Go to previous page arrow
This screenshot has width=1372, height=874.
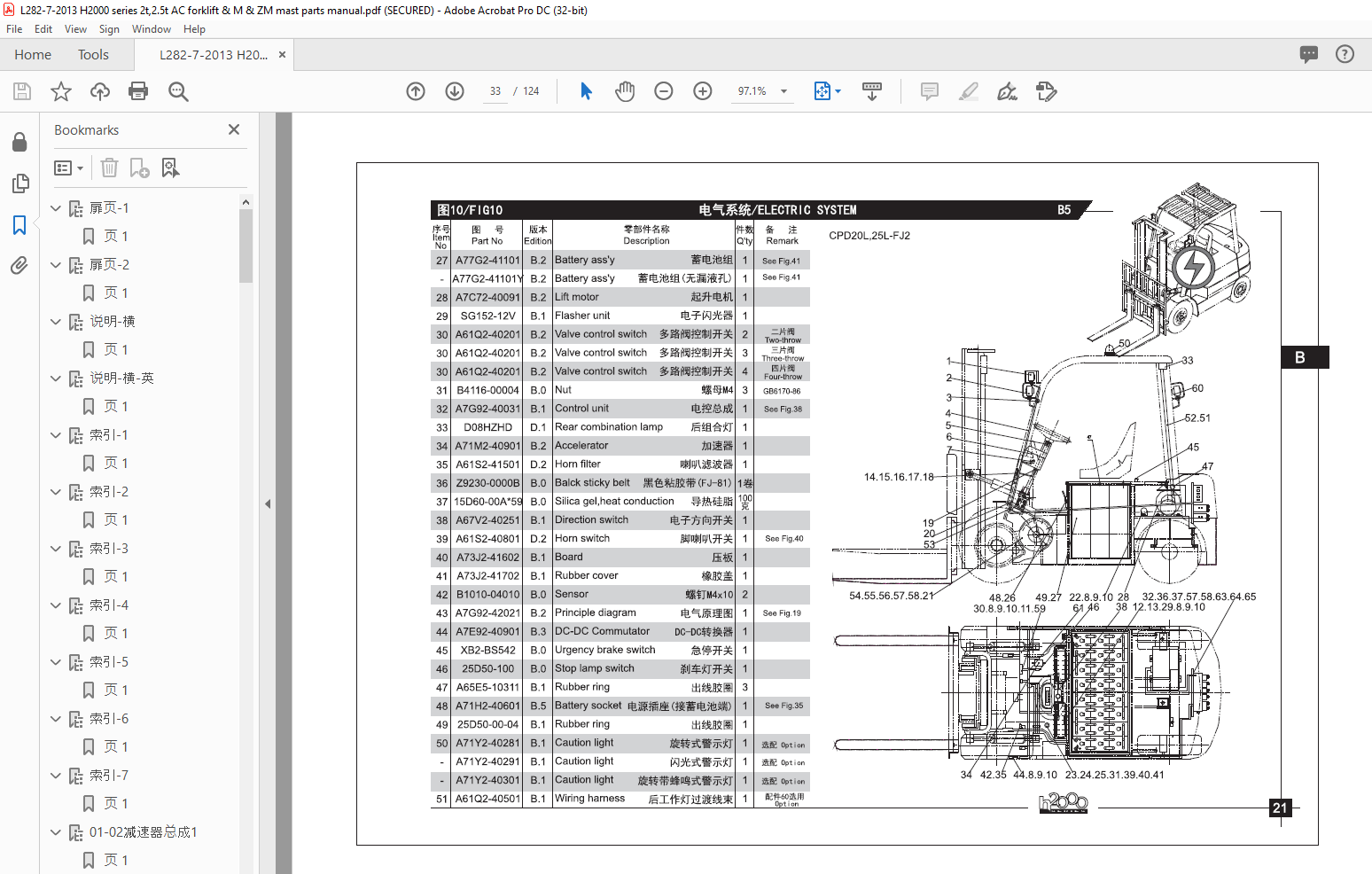[416, 91]
